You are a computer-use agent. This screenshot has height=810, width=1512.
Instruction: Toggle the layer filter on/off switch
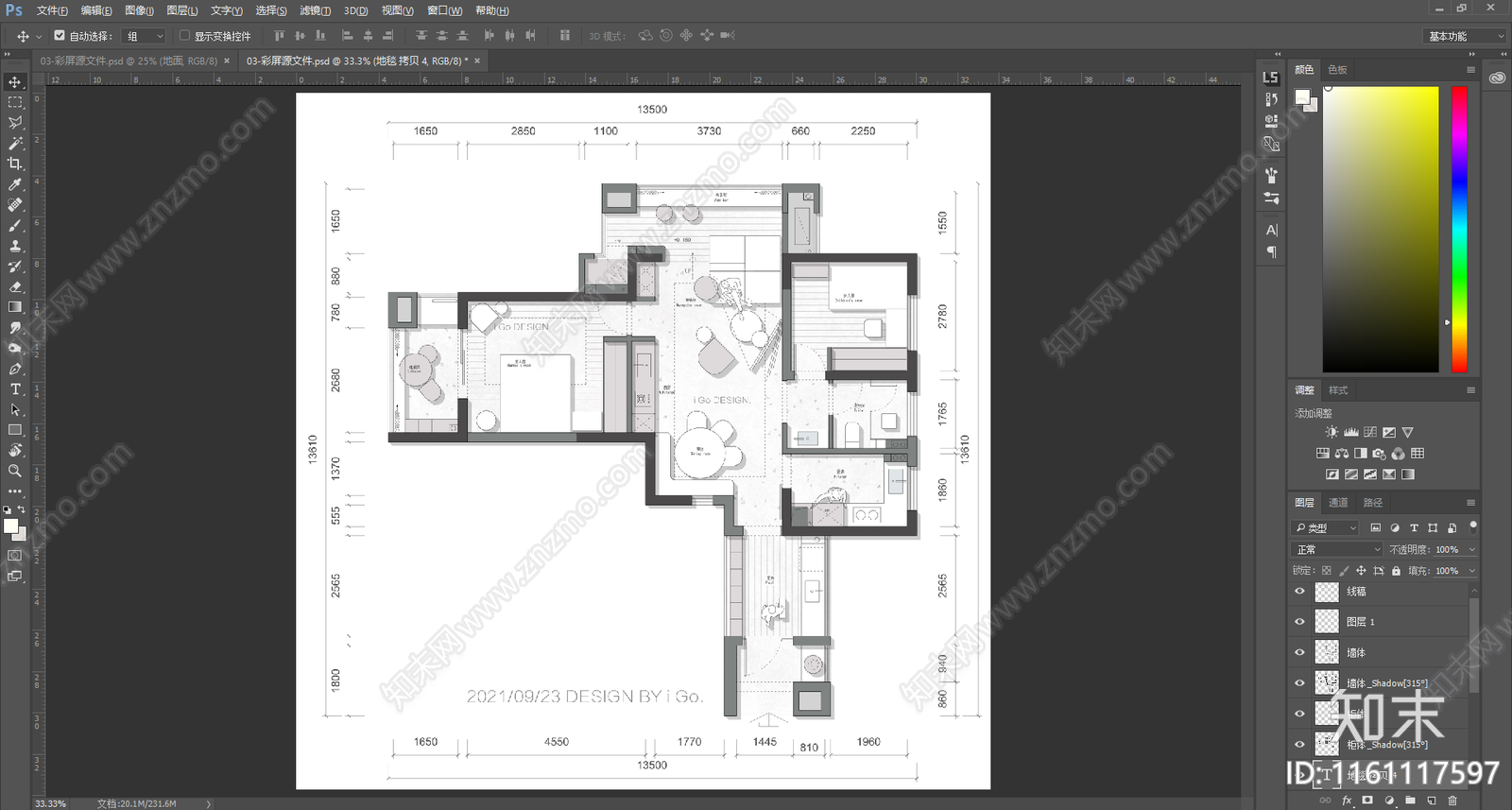point(1472,526)
